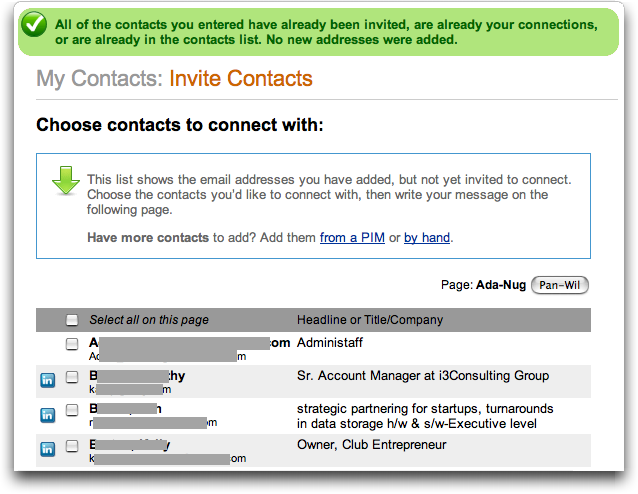Screen dimensions: 638x494
Task: Click LinkedIn icon beside Club Entrepreneur owner row
Action: click(48, 449)
